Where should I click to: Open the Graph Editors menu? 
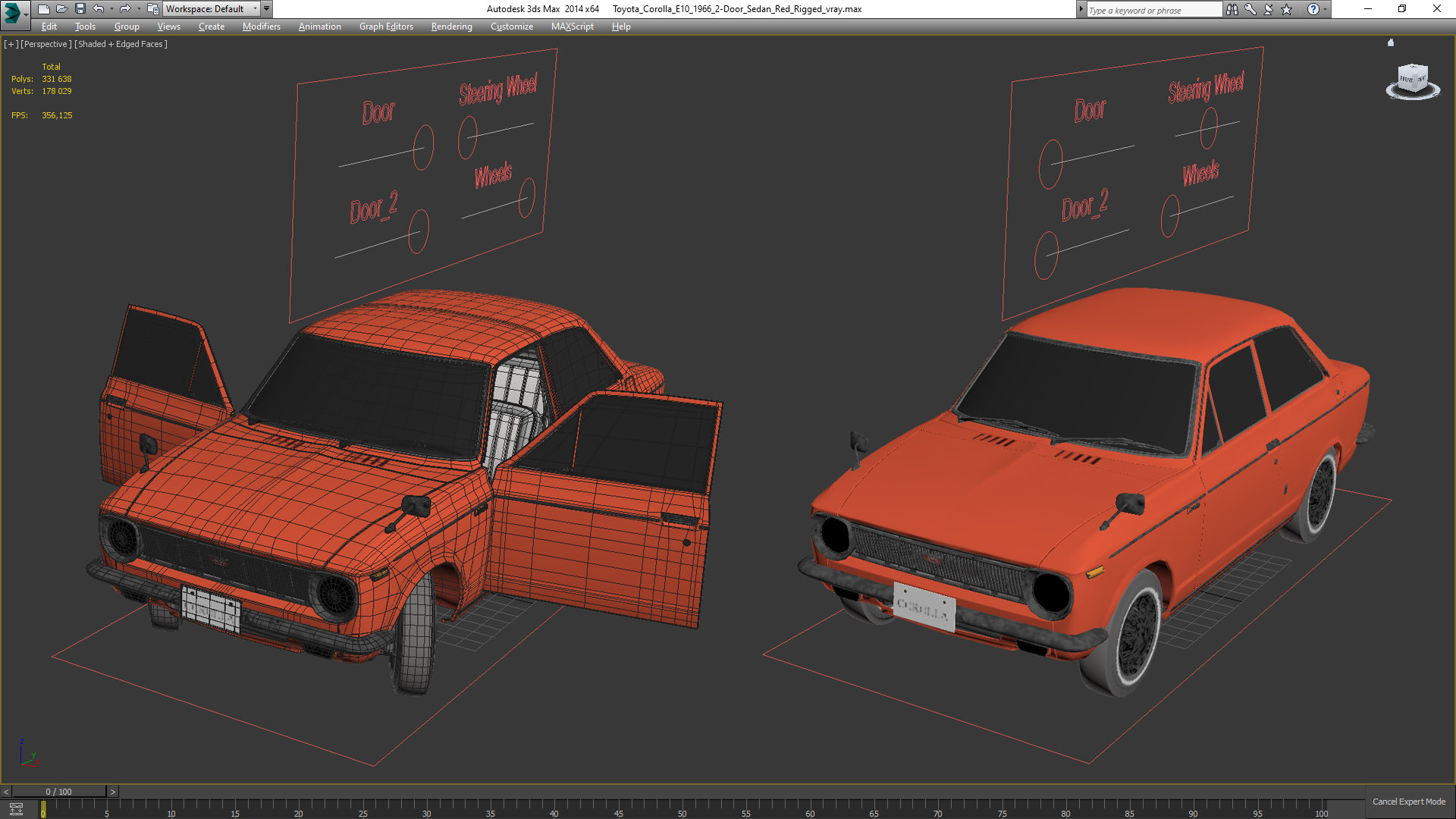tap(386, 27)
